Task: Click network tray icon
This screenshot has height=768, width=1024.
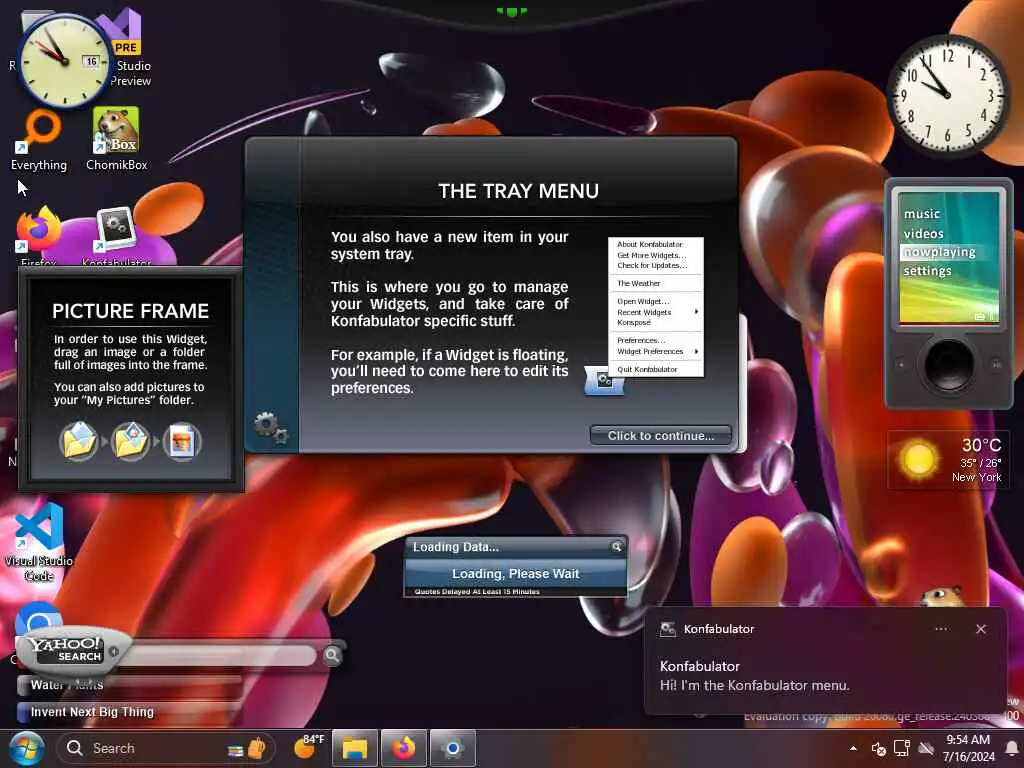Action: [x=902, y=748]
